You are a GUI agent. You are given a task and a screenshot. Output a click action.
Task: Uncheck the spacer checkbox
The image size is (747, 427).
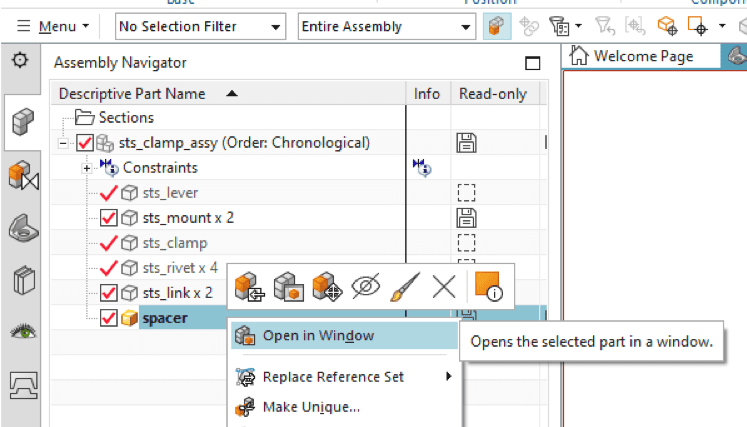point(109,318)
